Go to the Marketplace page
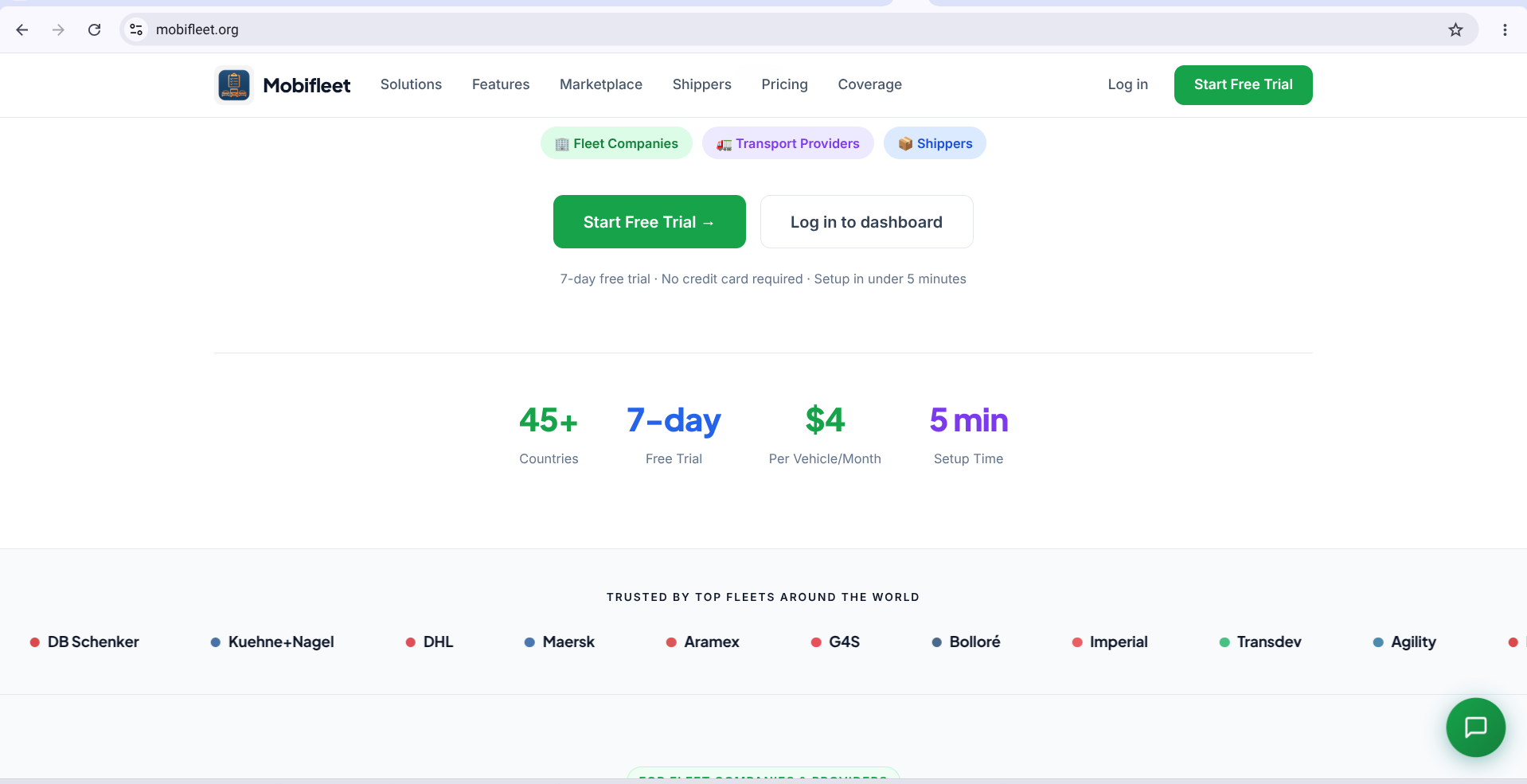Image resolution: width=1527 pixels, height=784 pixels. (x=601, y=84)
